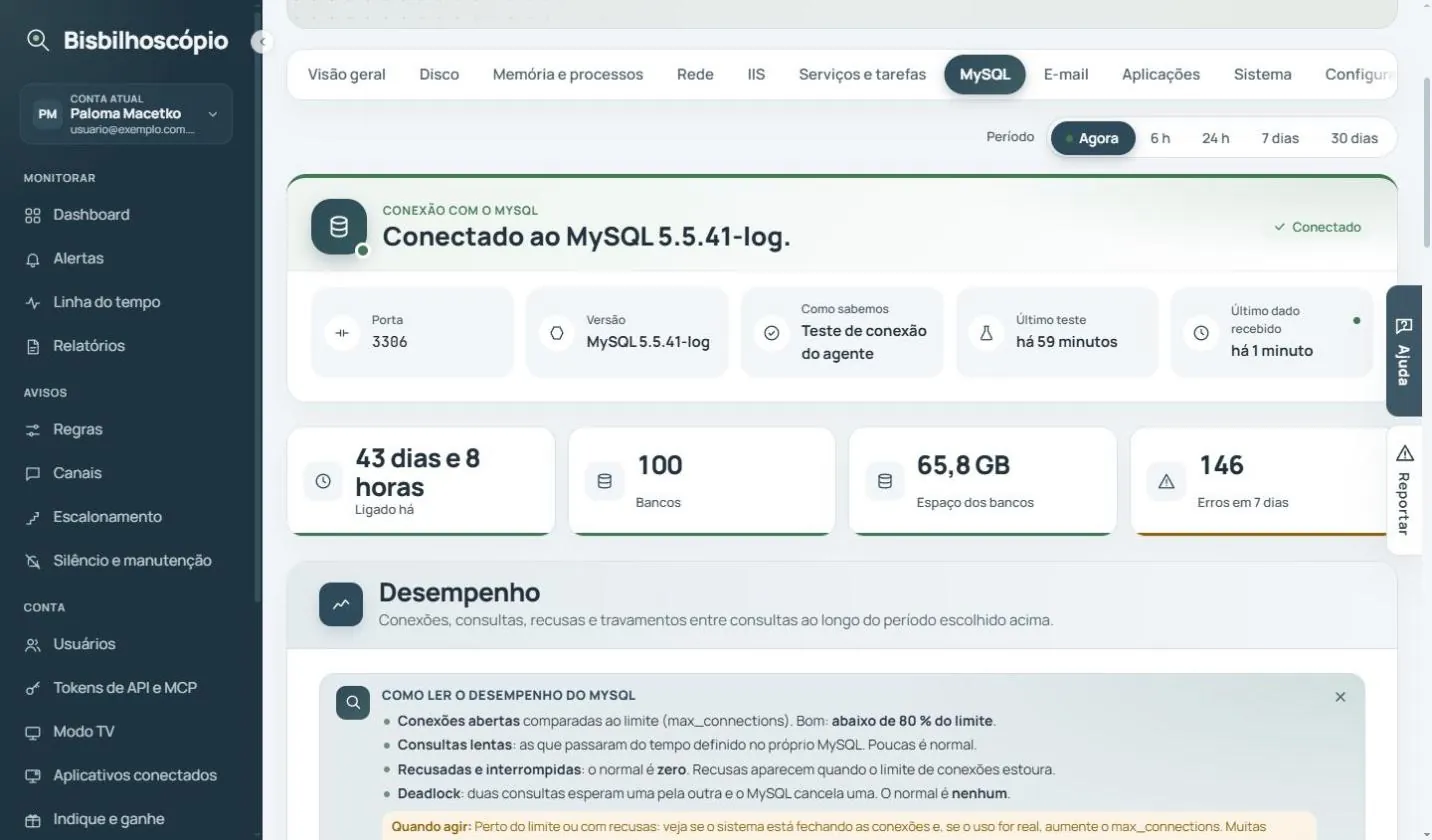Viewport: 1432px width, 840px height.
Task: Open the Ajuda side panel button
Action: point(1404,351)
